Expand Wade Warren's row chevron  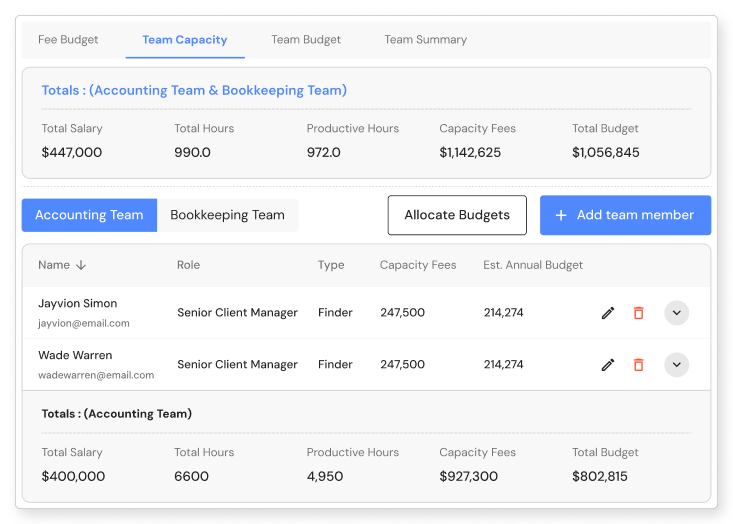tap(677, 365)
